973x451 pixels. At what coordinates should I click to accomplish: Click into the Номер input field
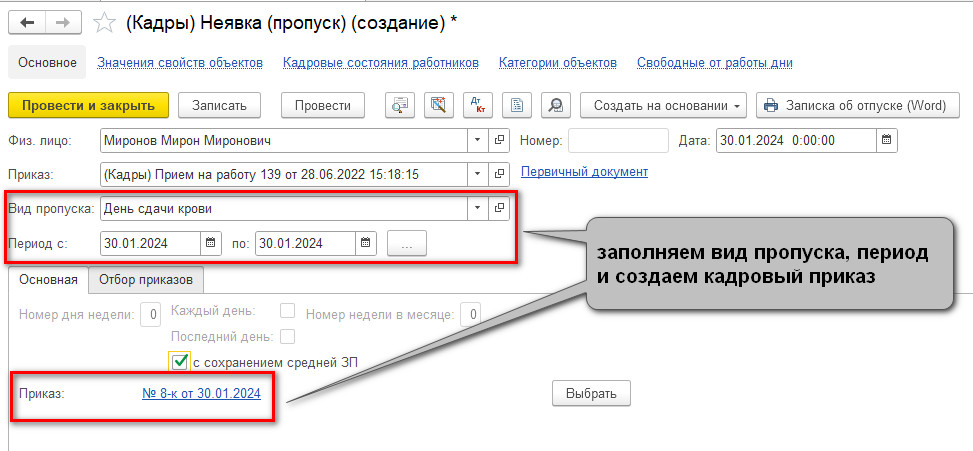point(617,140)
